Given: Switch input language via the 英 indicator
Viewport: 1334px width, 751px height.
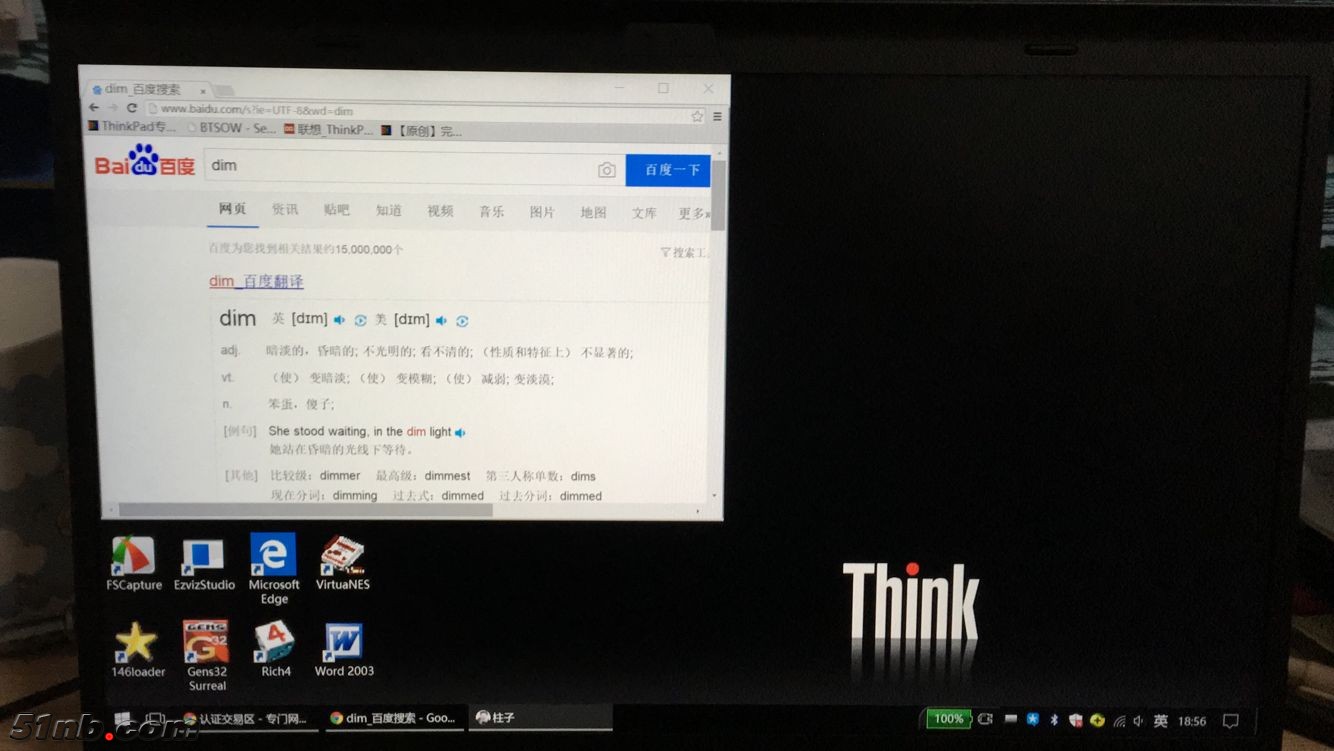Looking at the screenshot, I should [x=1160, y=719].
